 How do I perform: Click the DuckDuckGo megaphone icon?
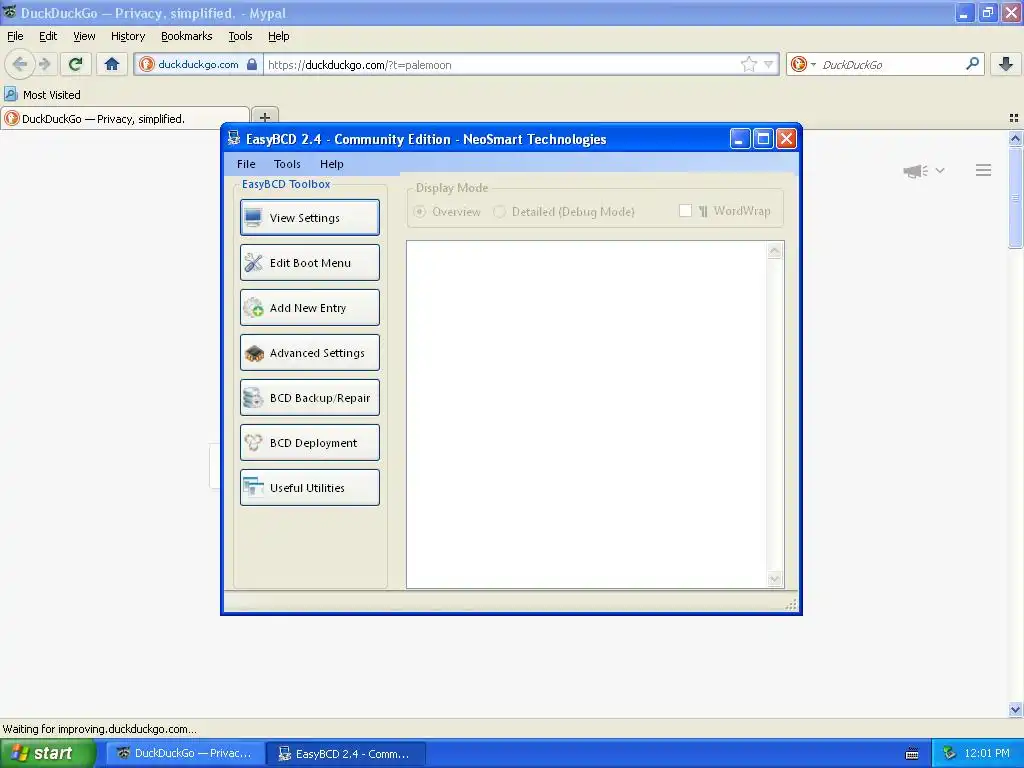click(915, 170)
